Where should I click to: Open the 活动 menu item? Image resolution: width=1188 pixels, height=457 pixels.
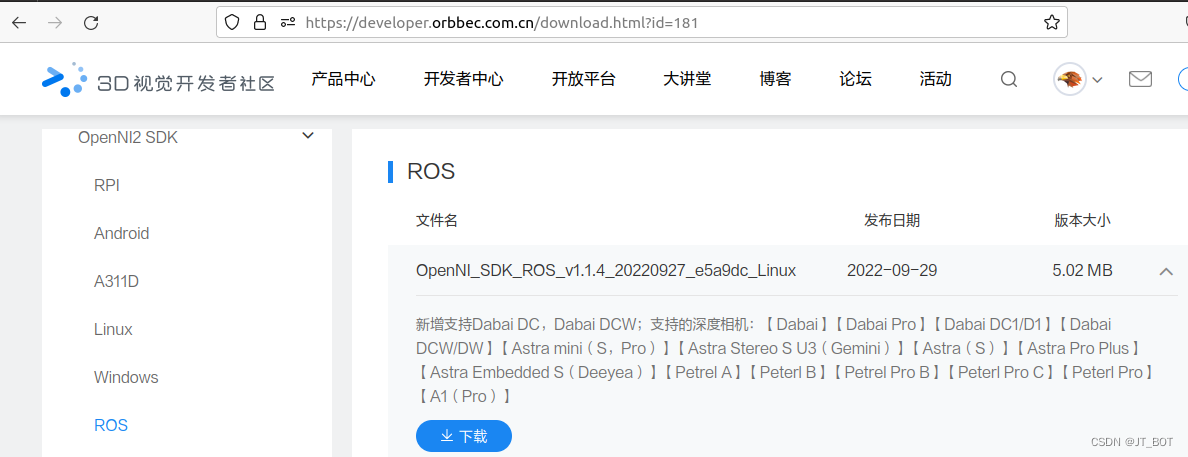point(936,79)
